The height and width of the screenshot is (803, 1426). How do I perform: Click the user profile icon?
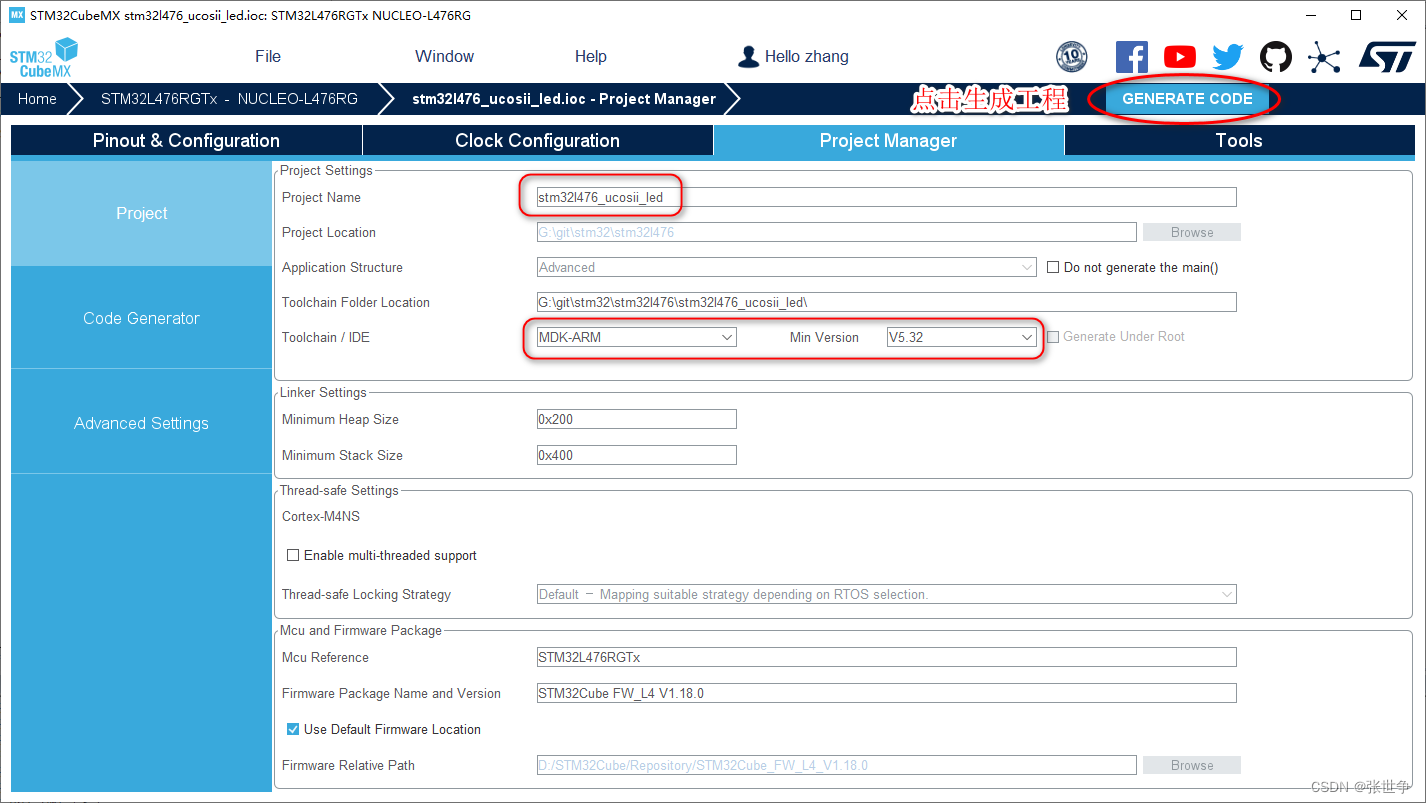pyautogui.click(x=748, y=57)
